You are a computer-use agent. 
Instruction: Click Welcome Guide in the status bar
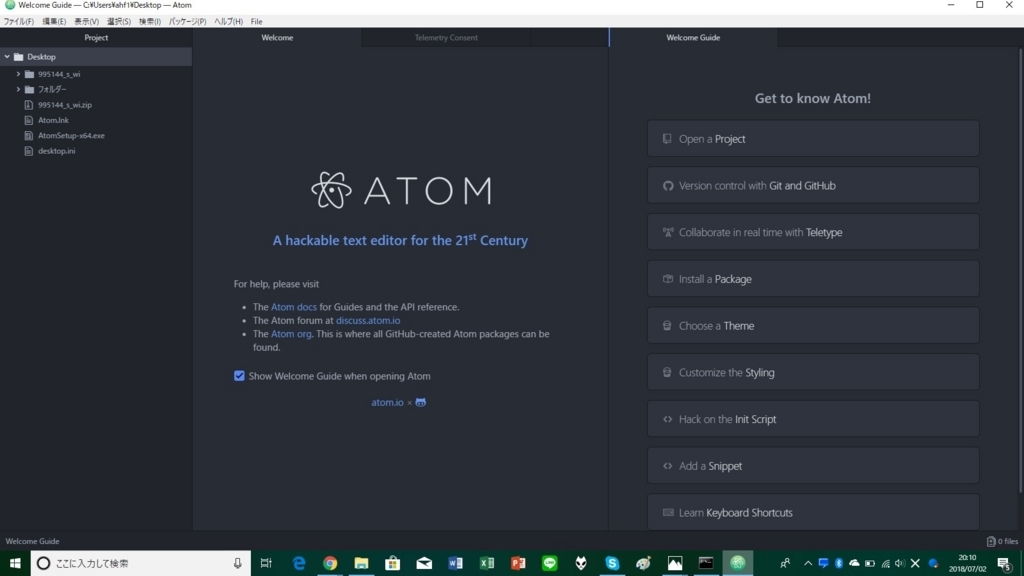click(x=33, y=541)
